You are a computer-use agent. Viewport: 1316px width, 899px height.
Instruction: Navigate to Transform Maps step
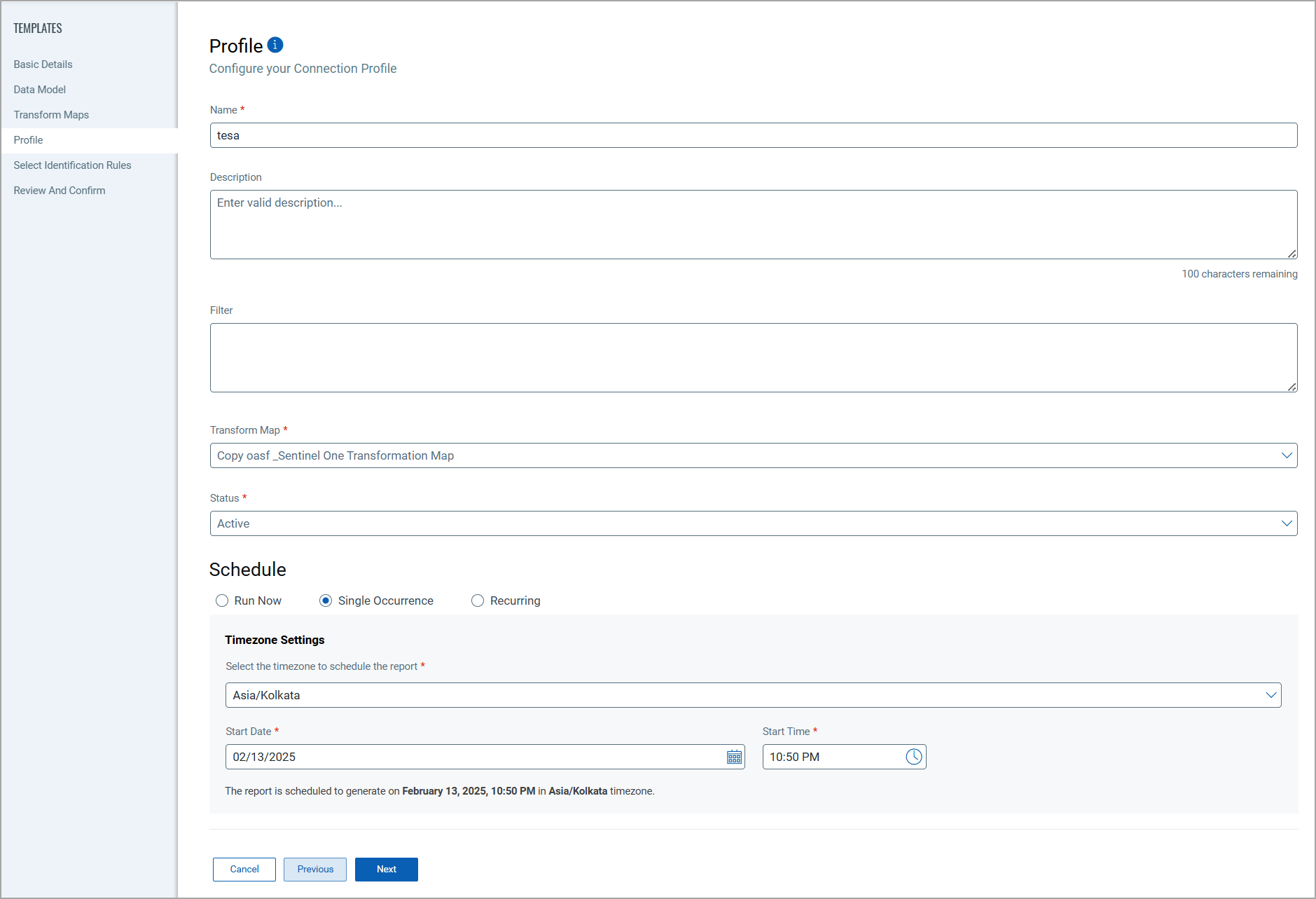pos(51,115)
